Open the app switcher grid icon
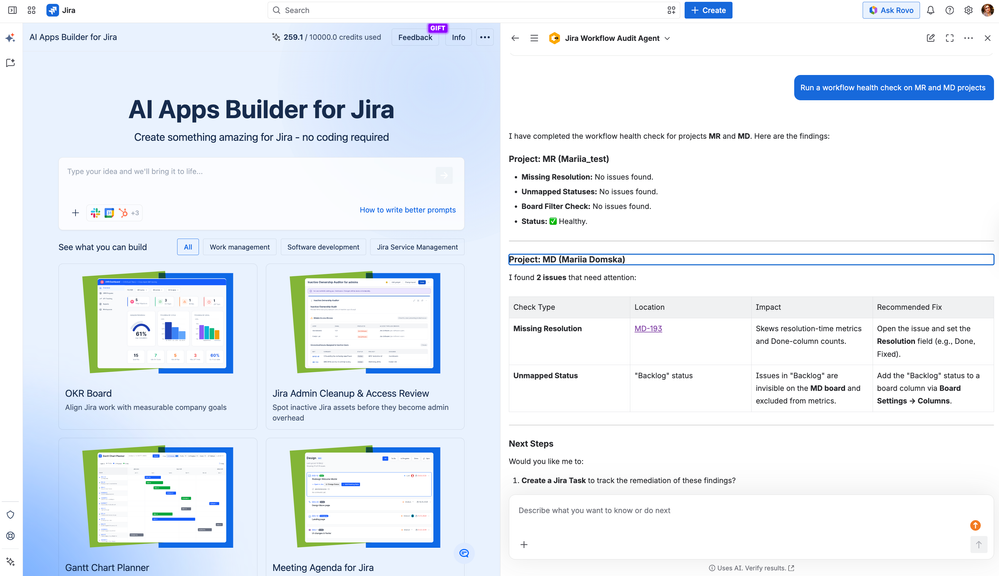The image size is (999, 576). [32, 10]
